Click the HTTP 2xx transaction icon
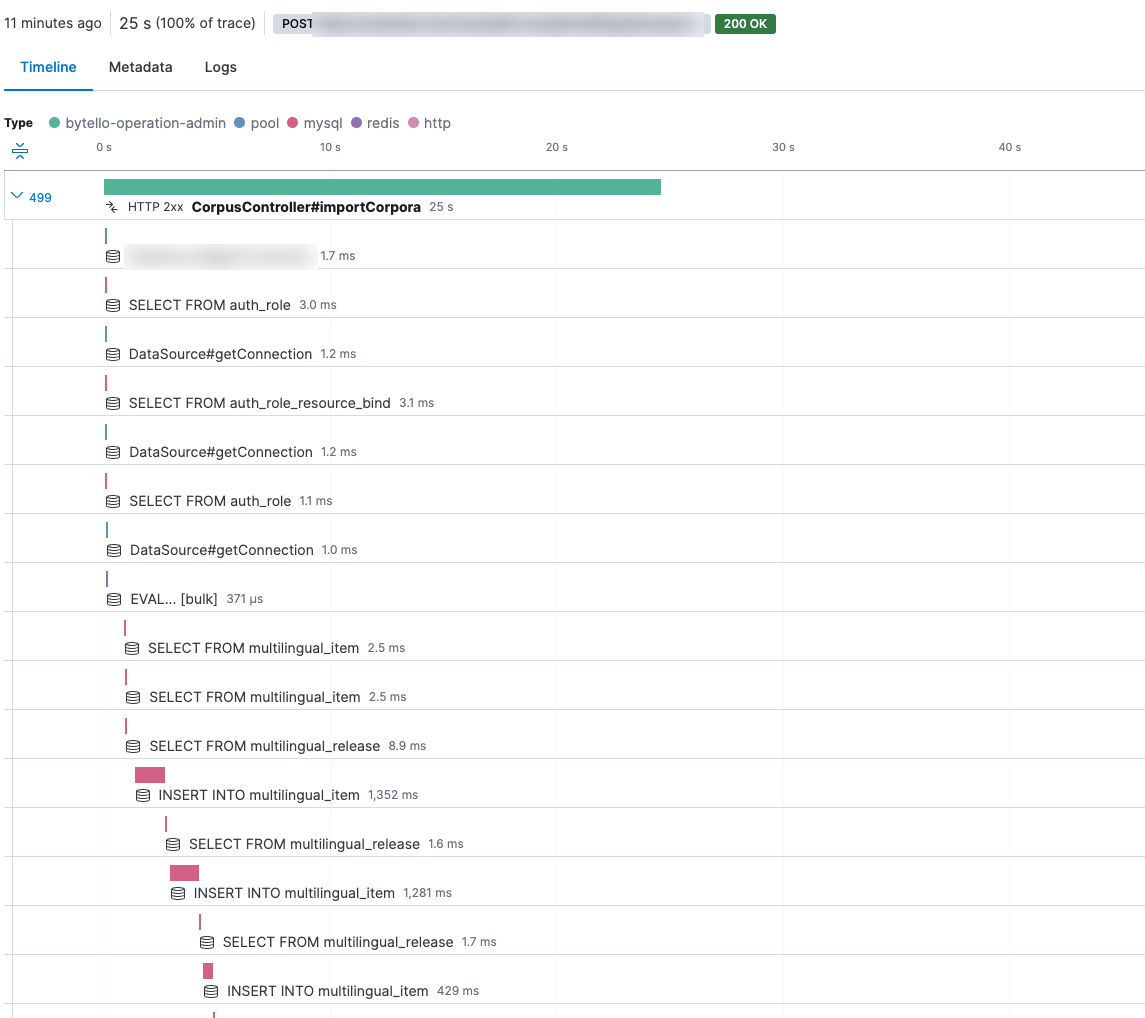This screenshot has height=1018, width=1145. pos(113,207)
